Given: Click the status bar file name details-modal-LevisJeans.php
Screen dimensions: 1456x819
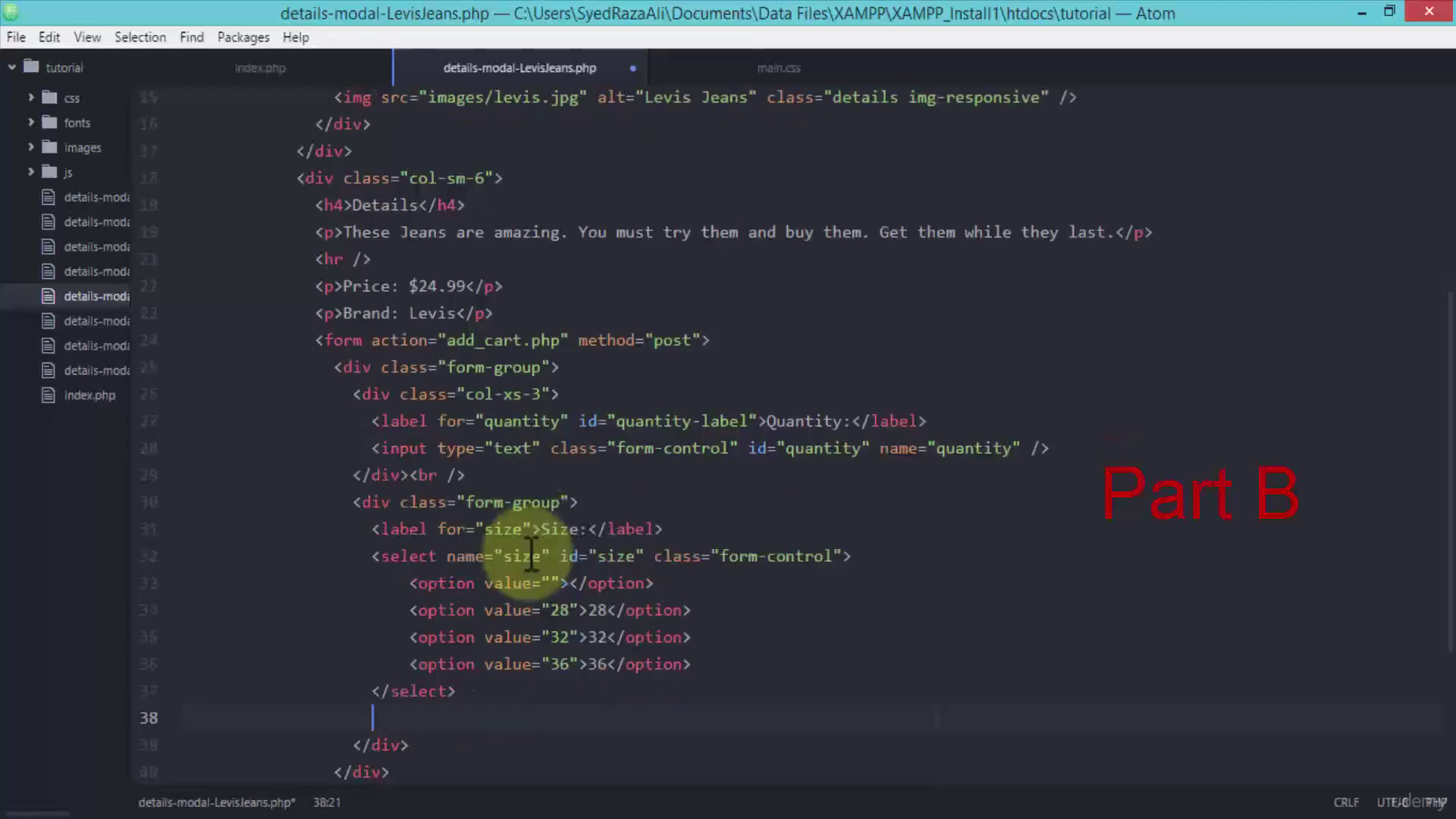Looking at the screenshot, I should [x=217, y=802].
